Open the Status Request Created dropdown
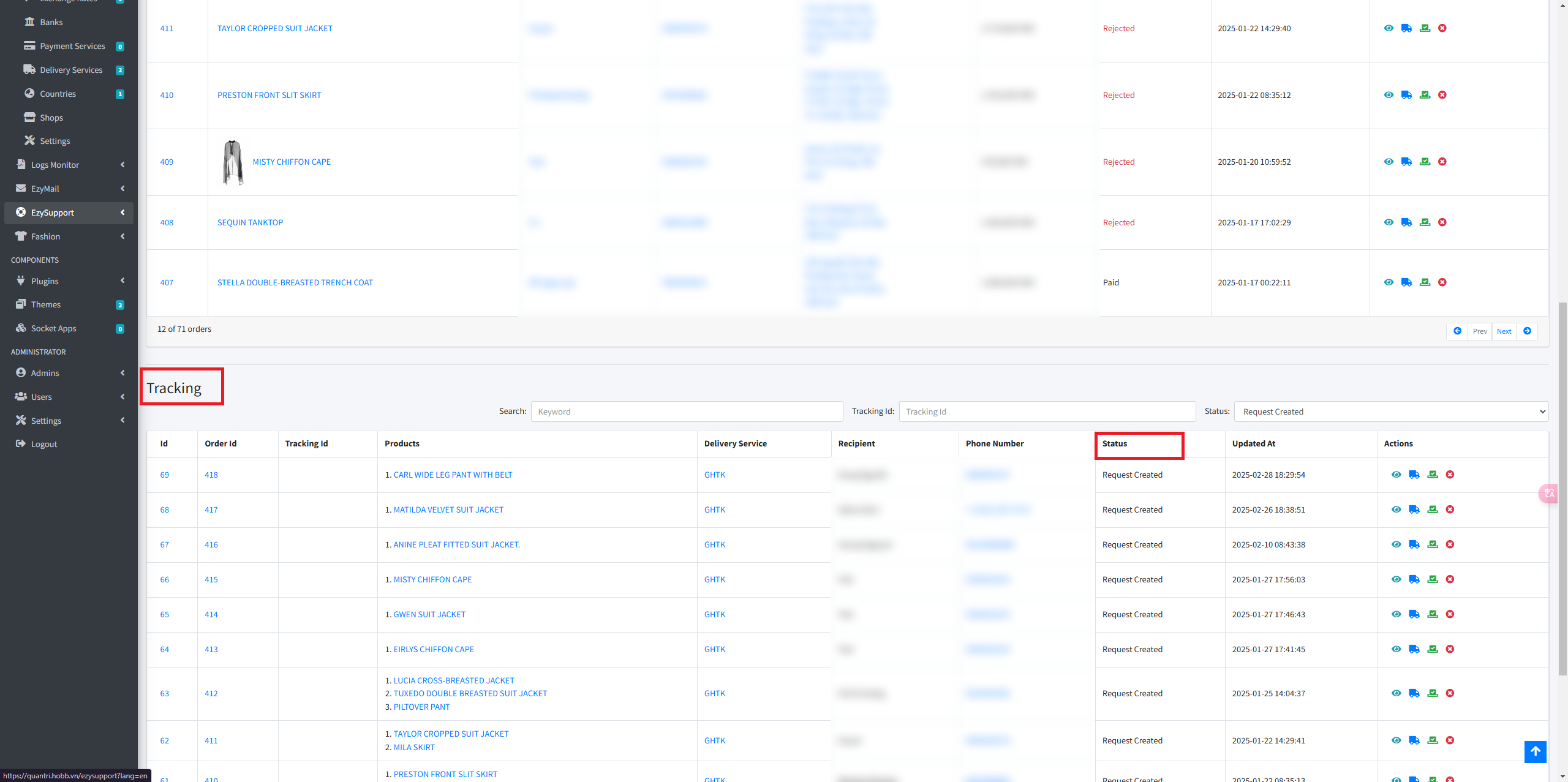Screen dimensions: 1568x782 coord(1390,412)
